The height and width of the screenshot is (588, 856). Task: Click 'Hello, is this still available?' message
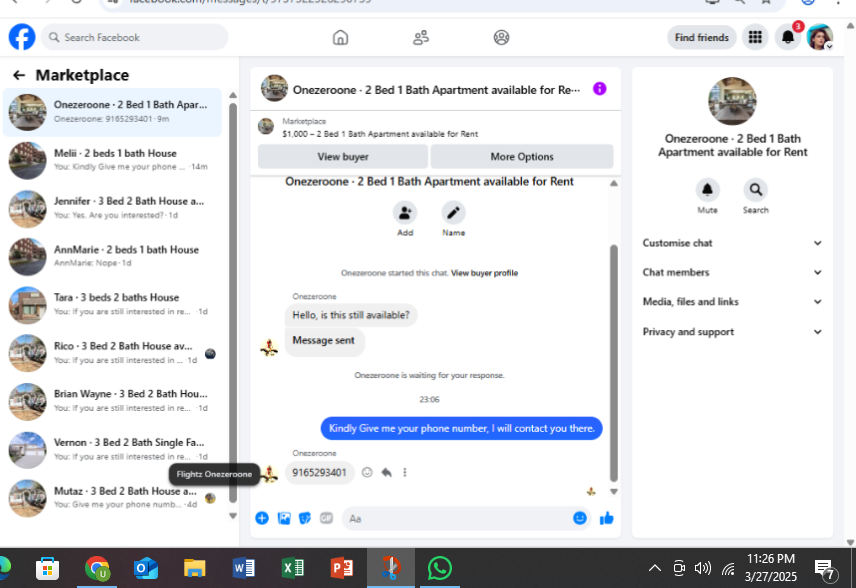[x=350, y=315]
